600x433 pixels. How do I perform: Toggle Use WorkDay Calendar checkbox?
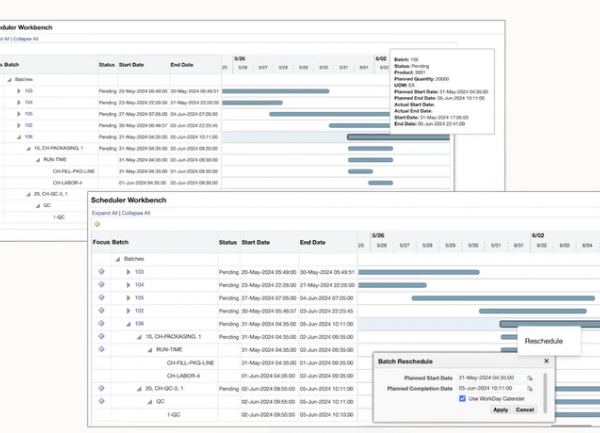click(462, 399)
